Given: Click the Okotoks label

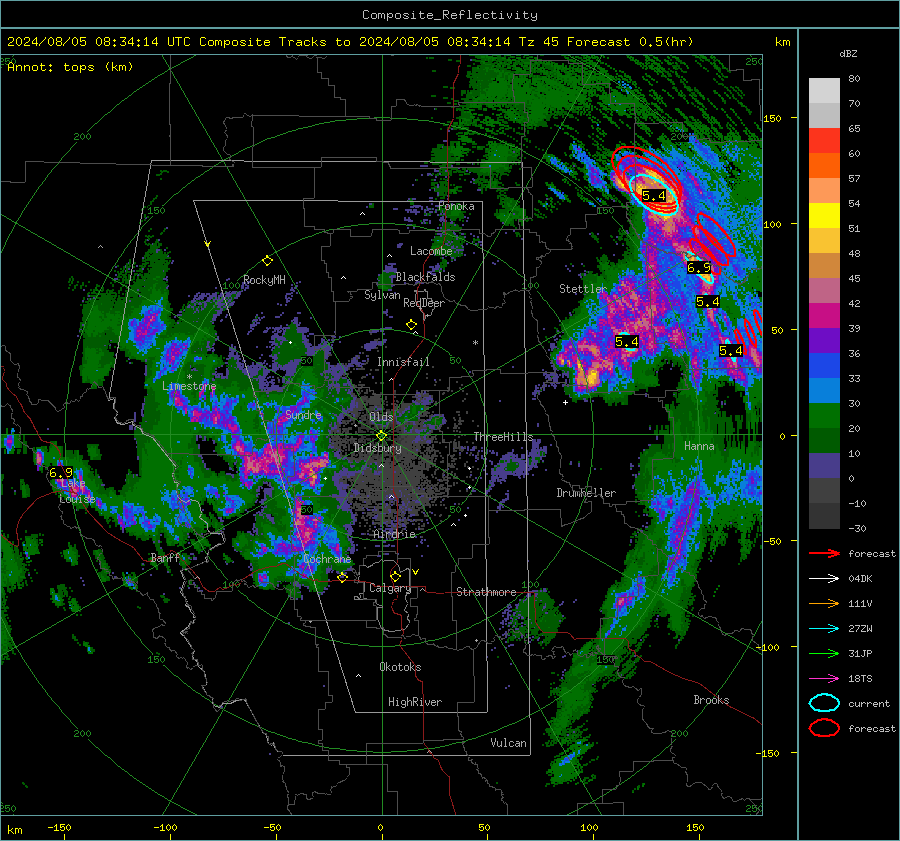Looking at the screenshot, I should pyautogui.click(x=400, y=667).
